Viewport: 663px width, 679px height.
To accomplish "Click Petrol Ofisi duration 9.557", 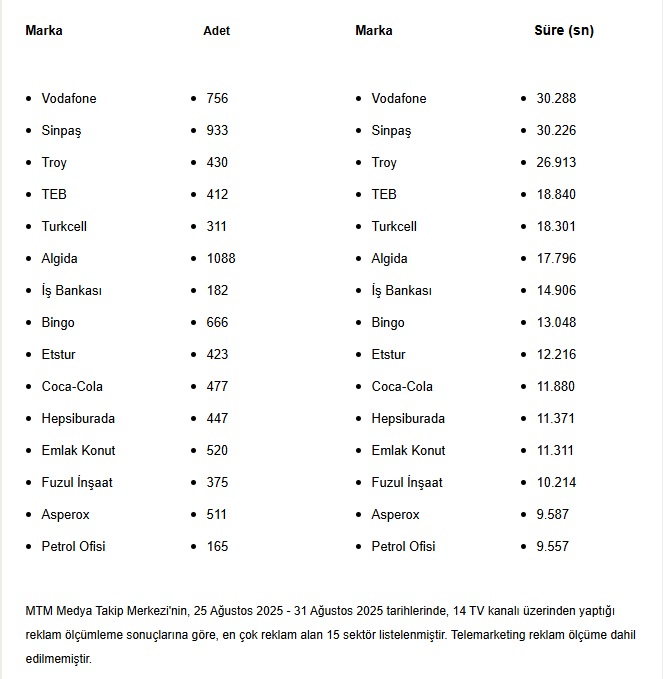I will tap(552, 547).
